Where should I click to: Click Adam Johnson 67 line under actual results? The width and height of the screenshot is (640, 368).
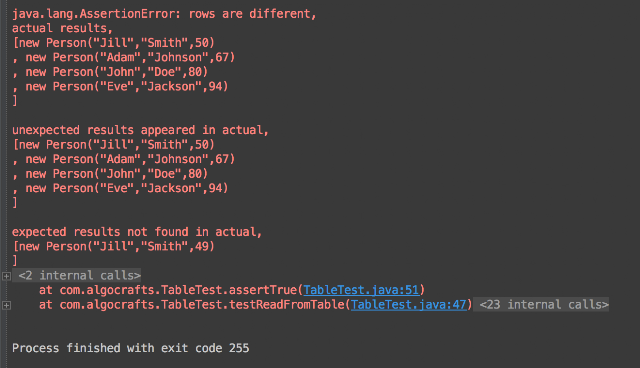pyautogui.click(x=124, y=57)
